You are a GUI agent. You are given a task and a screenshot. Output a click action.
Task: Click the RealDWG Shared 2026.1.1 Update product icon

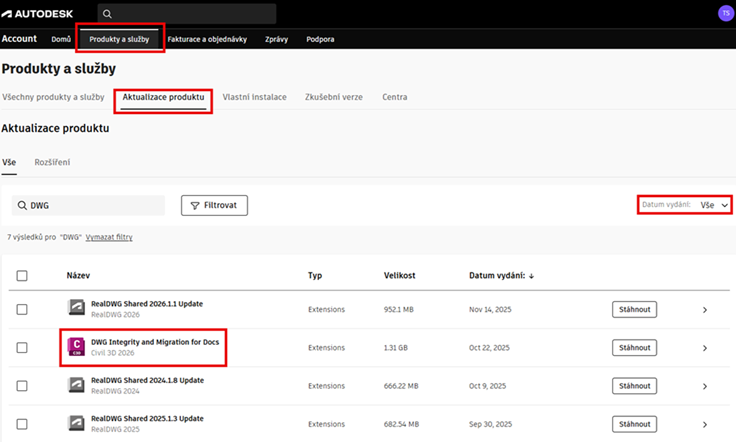76,308
